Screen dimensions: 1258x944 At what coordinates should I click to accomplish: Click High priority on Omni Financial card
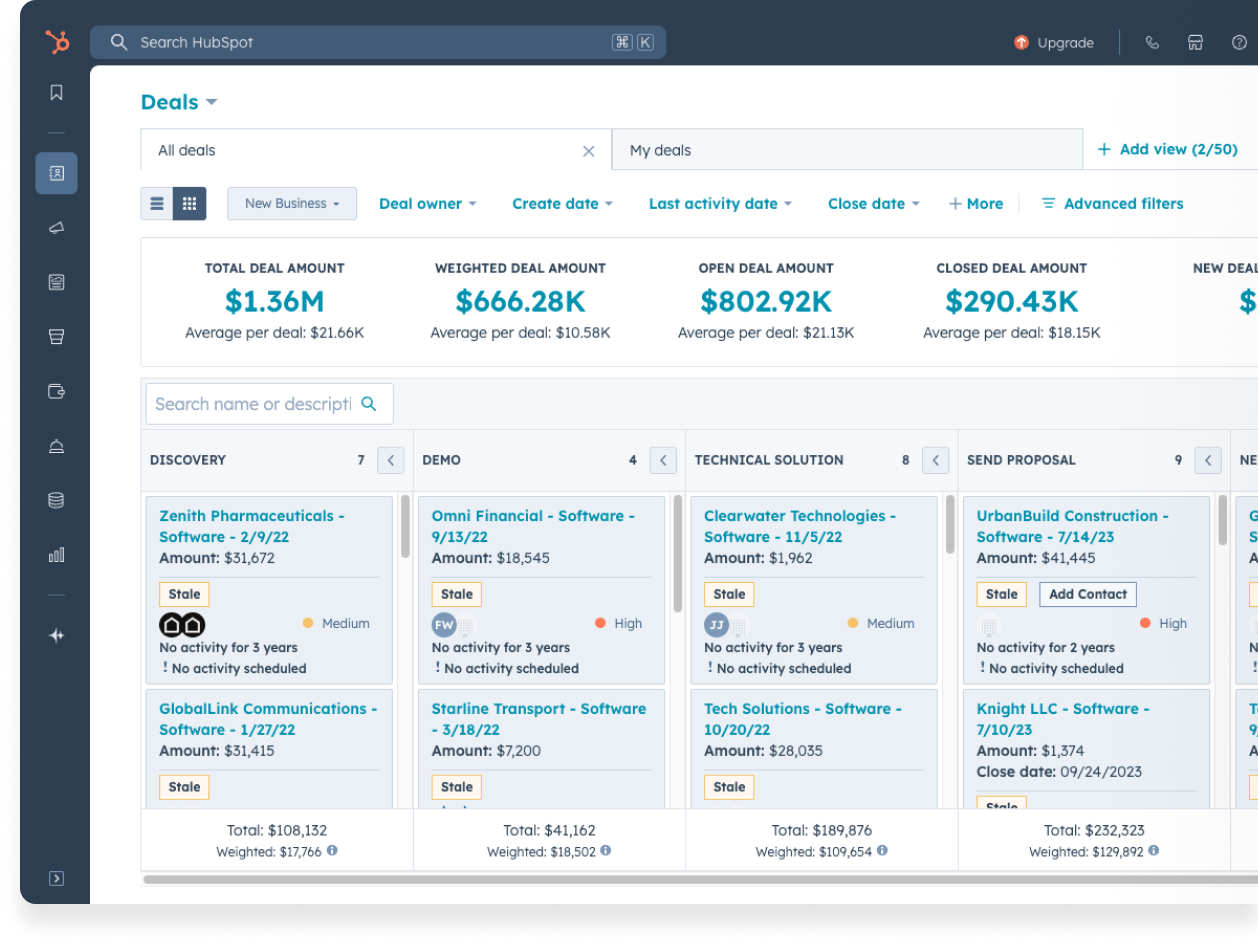coord(618,623)
